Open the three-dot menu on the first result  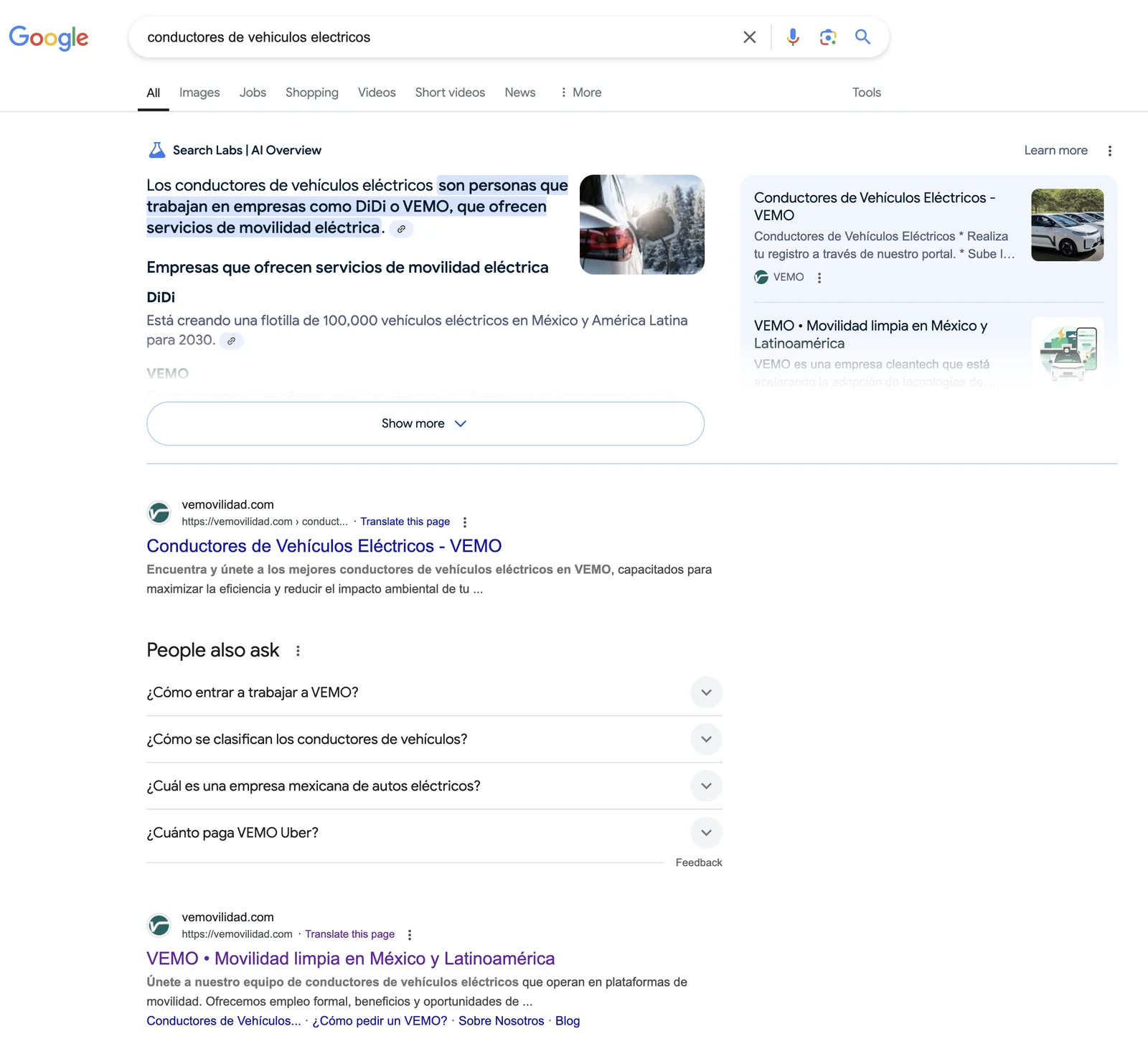pyautogui.click(x=466, y=522)
